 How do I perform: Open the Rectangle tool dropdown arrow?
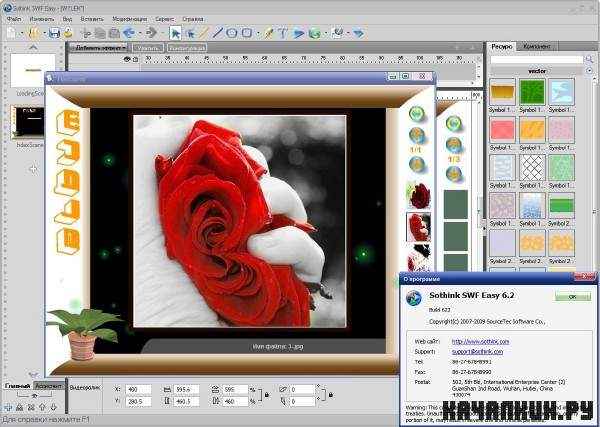click(x=258, y=33)
